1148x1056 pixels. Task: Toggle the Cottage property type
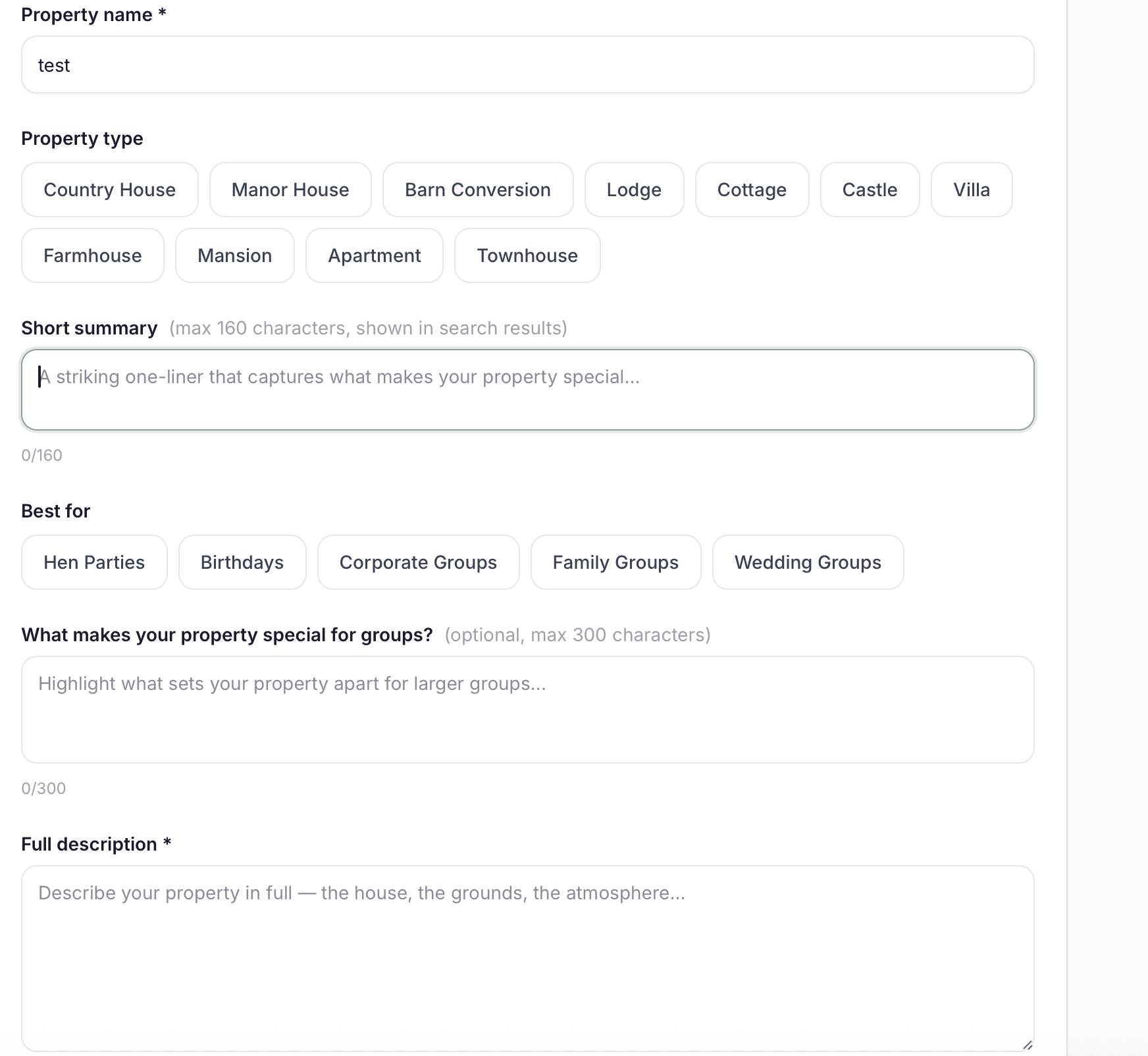(x=752, y=190)
